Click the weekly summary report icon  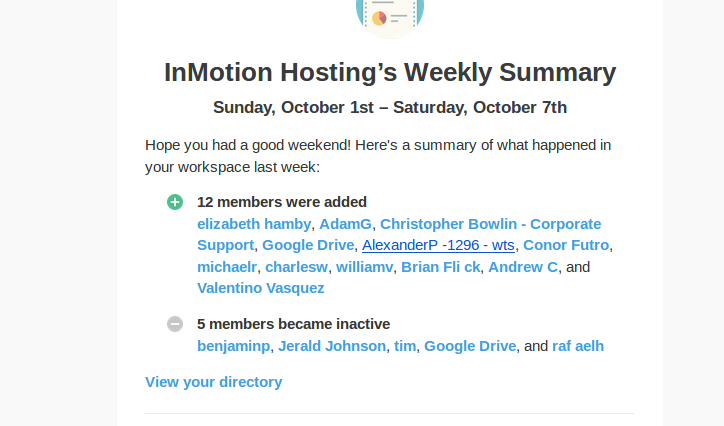(389, 15)
